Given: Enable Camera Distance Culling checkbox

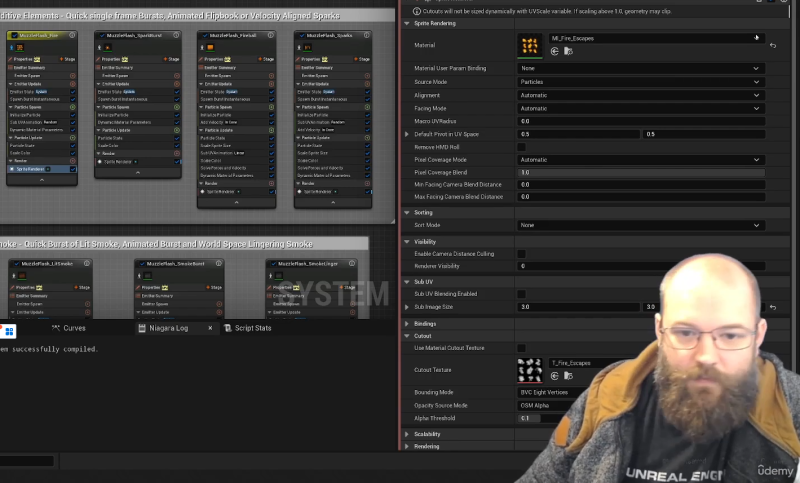Looking at the screenshot, I should (521, 254).
